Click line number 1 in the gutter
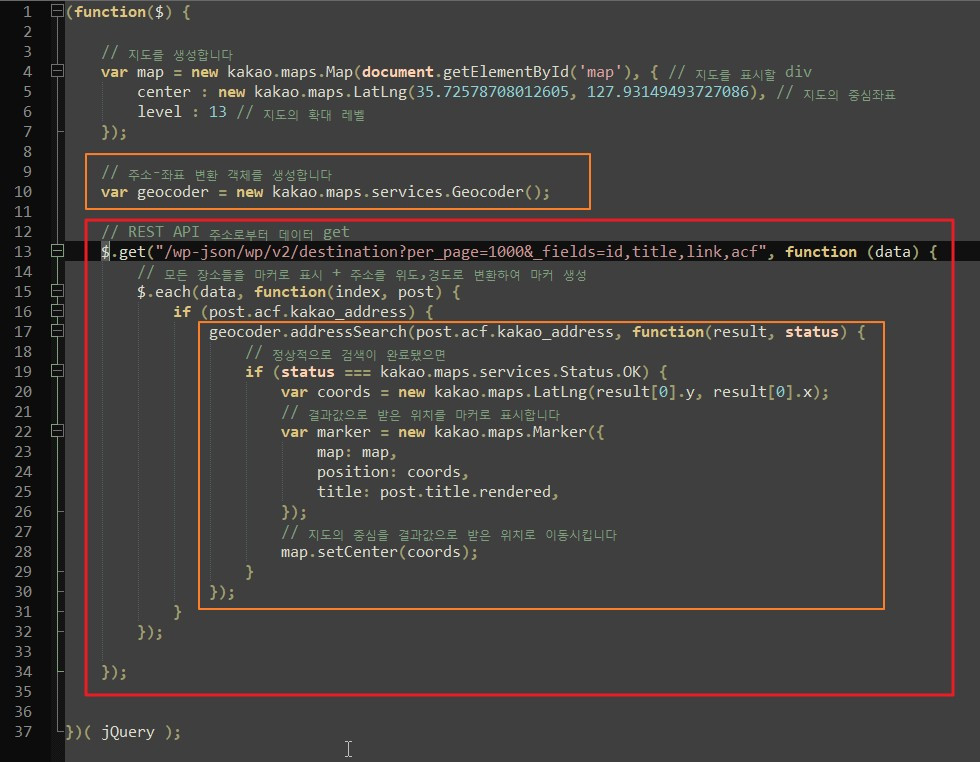980x762 pixels. [x=27, y=12]
